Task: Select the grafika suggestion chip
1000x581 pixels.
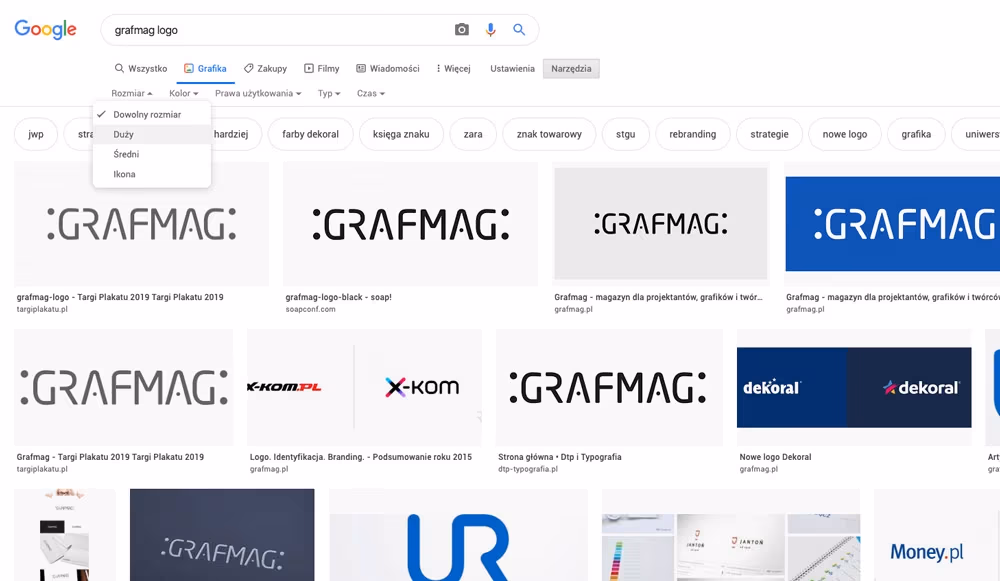Action: pos(916,134)
